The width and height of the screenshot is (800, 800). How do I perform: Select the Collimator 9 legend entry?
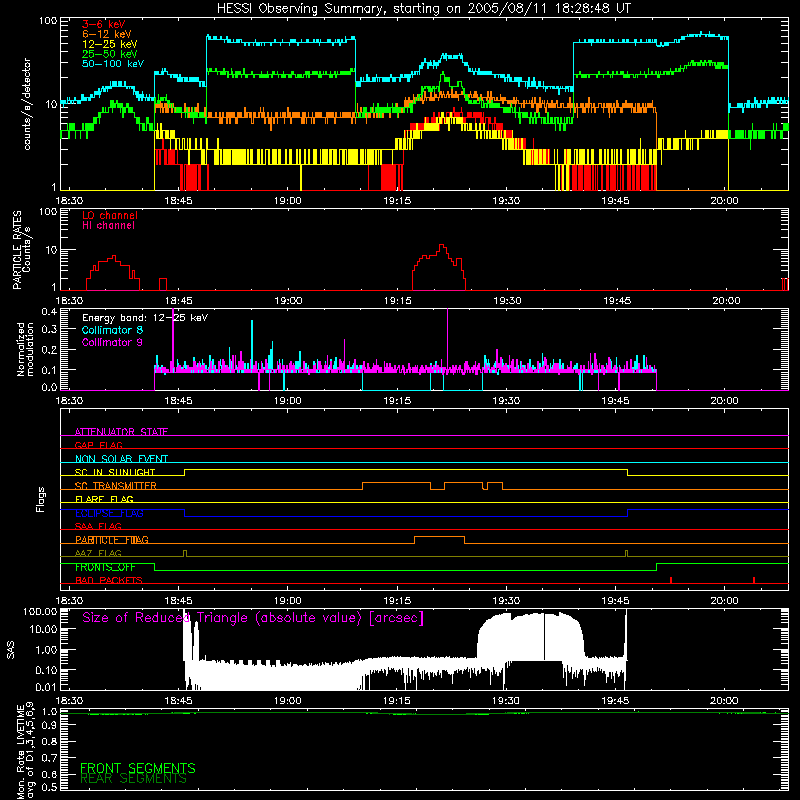112,342
